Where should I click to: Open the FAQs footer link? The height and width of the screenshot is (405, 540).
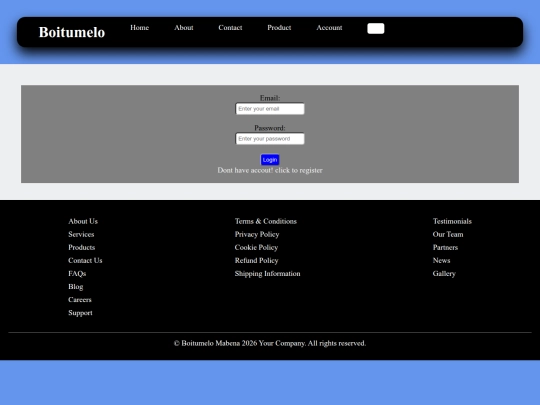[x=77, y=273]
